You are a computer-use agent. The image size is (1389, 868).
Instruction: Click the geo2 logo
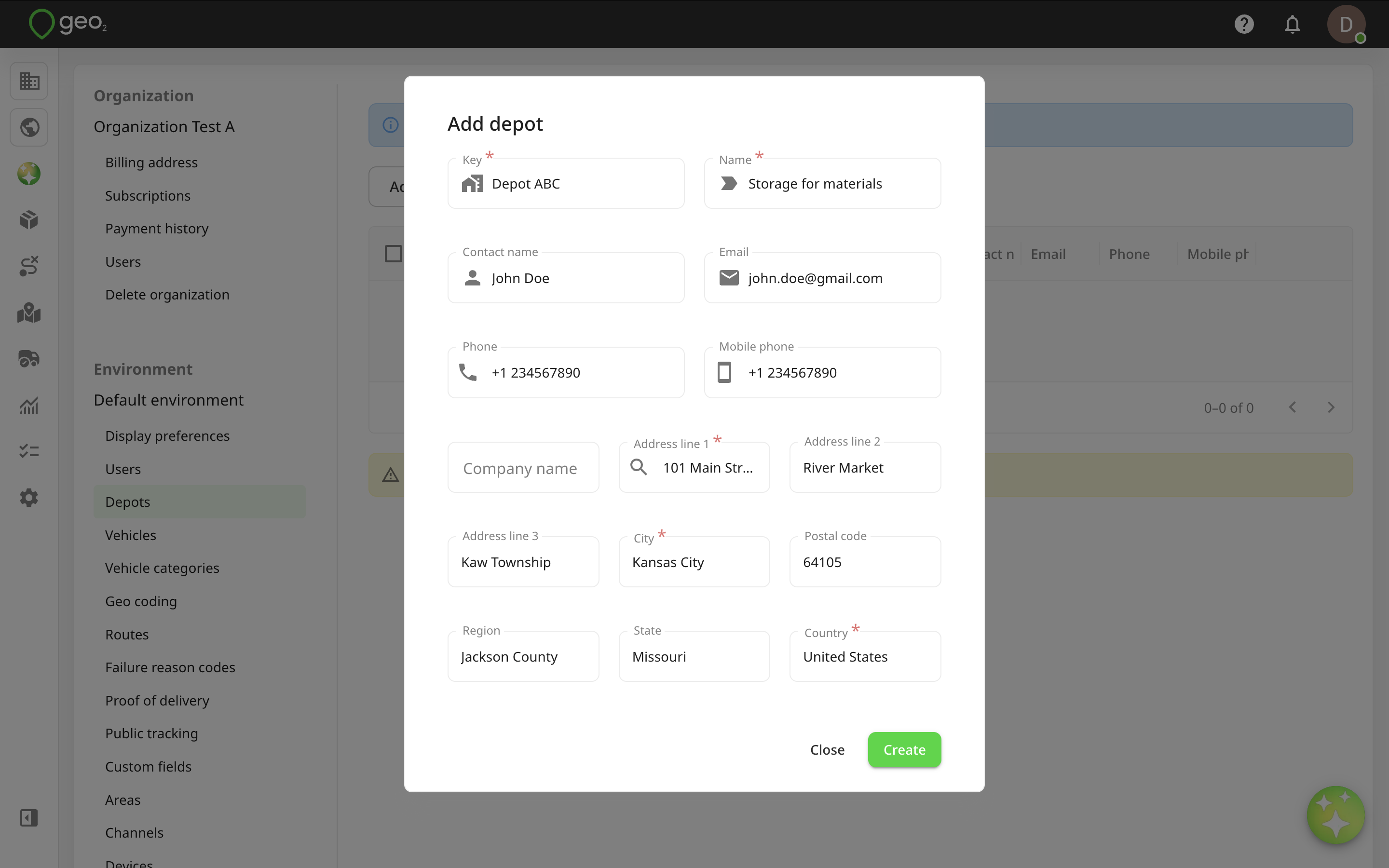point(68,24)
